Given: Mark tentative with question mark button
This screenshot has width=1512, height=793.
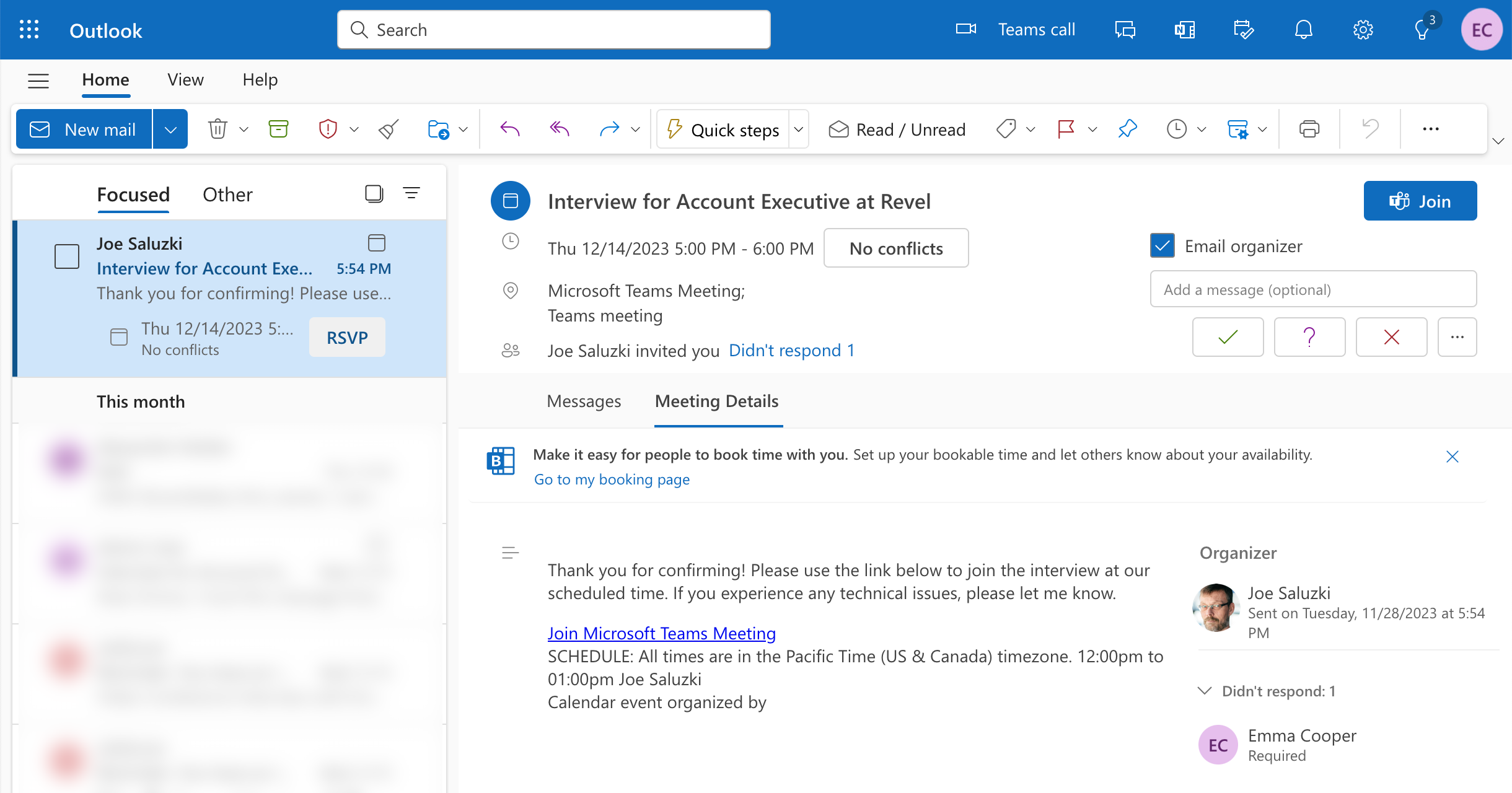Looking at the screenshot, I should (x=1309, y=337).
